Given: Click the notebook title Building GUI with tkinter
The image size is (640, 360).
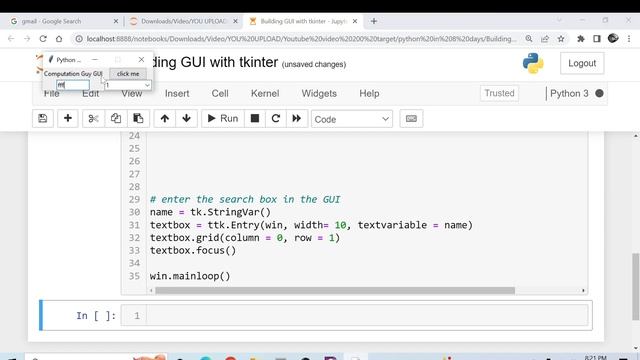Looking at the screenshot, I should click(x=214, y=62).
